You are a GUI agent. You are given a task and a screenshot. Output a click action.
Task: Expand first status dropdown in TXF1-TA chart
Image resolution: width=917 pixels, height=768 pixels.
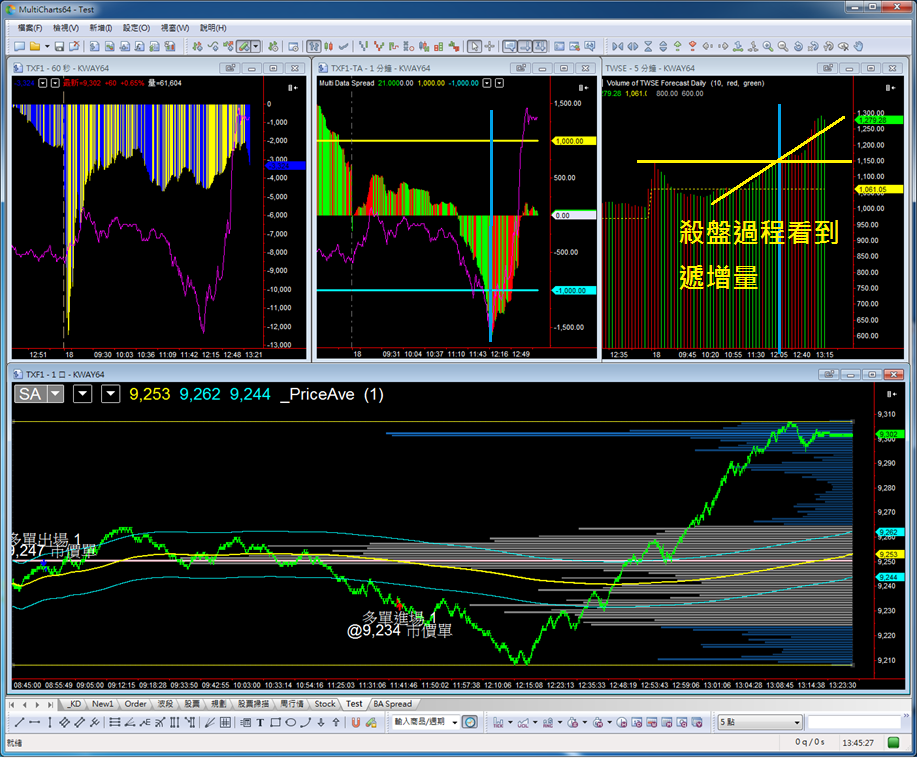[x=487, y=83]
